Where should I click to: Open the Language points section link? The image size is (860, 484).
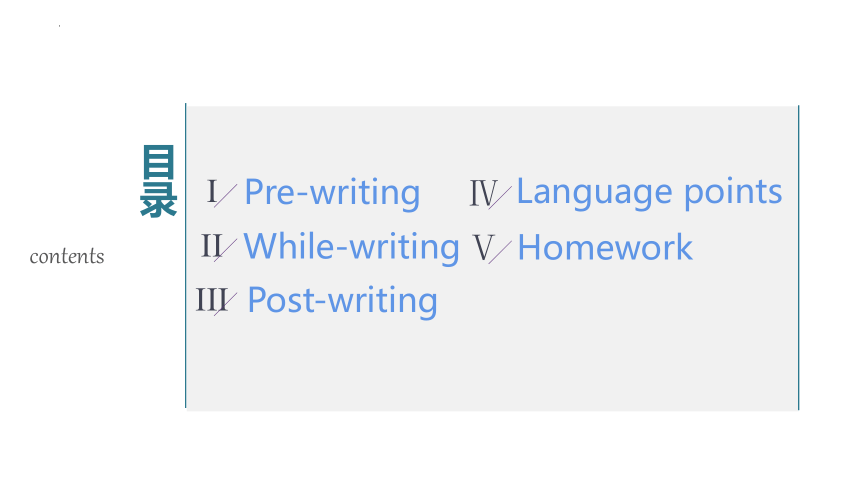coord(649,192)
